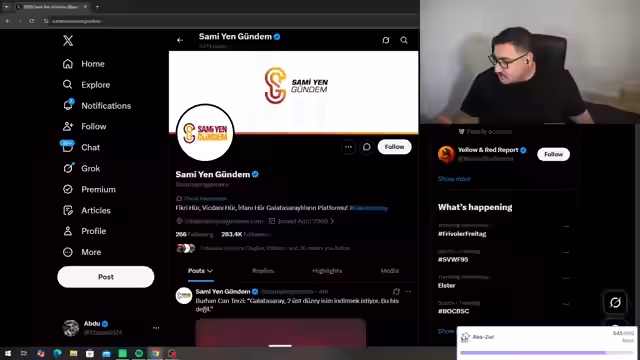Click the hashtag link in the bio
640x360 pixels.
click(x=369, y=208)
